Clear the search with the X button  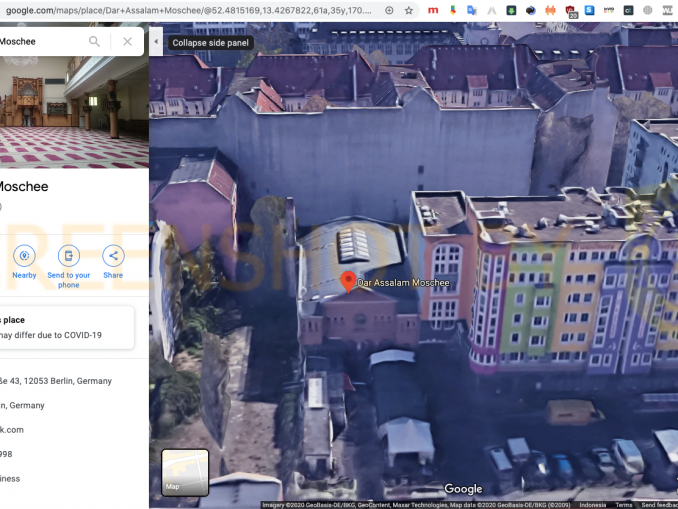127,42
